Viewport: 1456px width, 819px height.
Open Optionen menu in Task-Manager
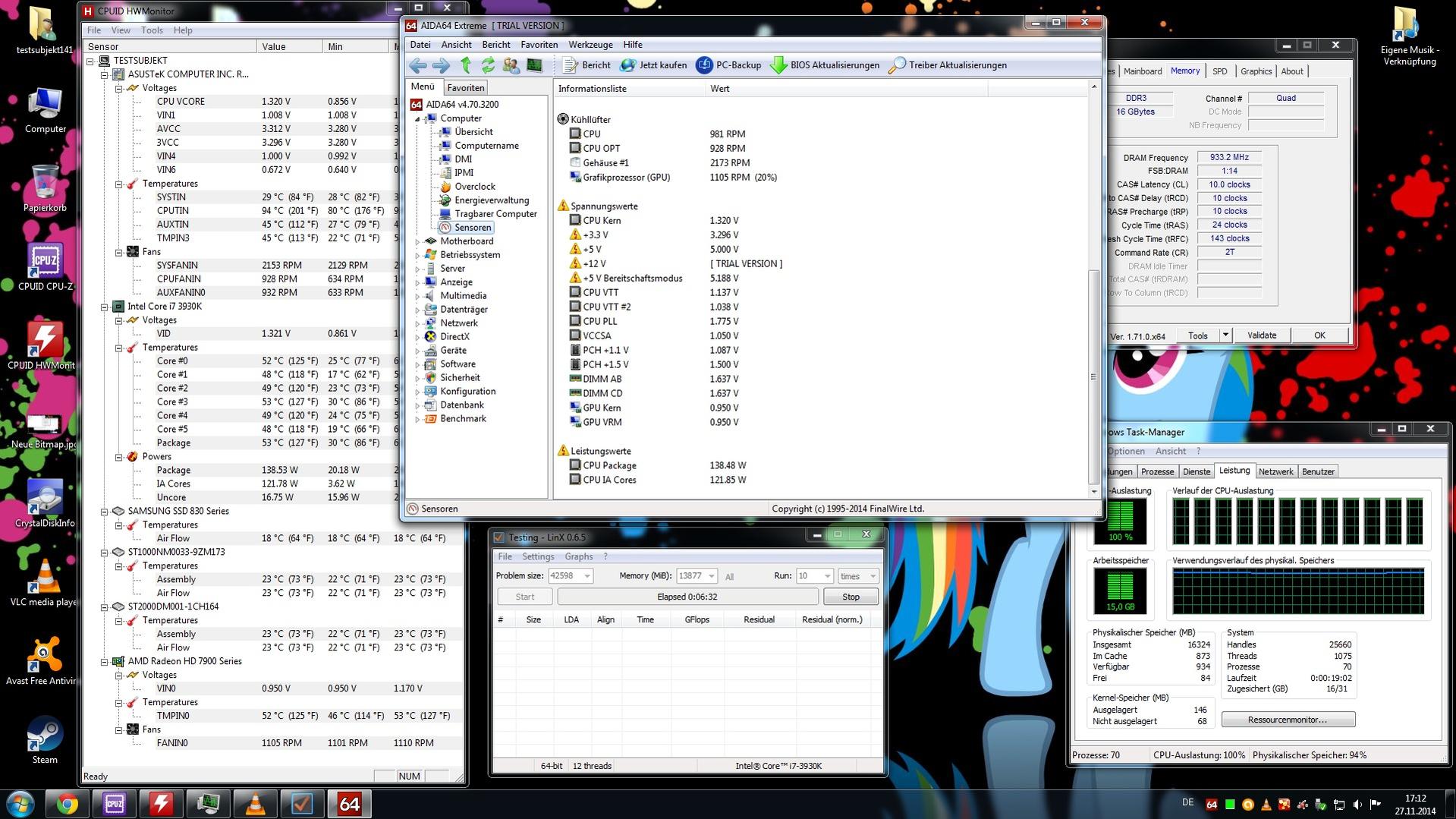click(x=1126, y=452)
